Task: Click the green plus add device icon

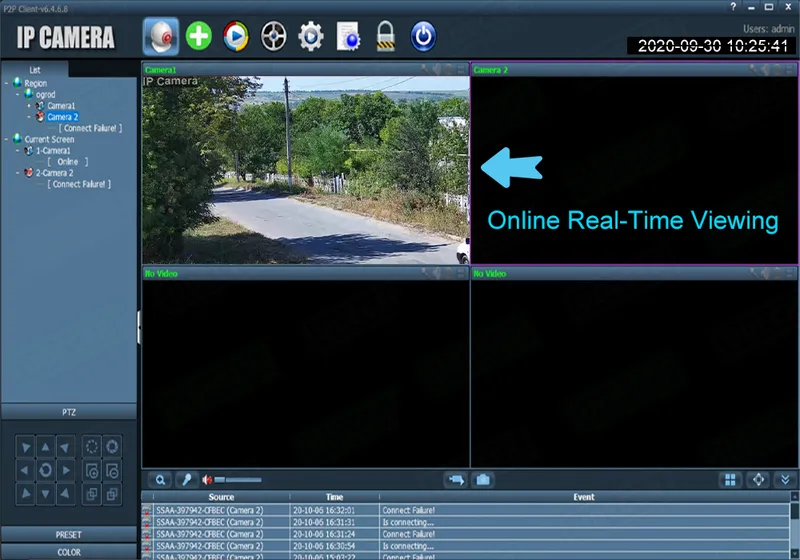Action: tap(198, 36)
